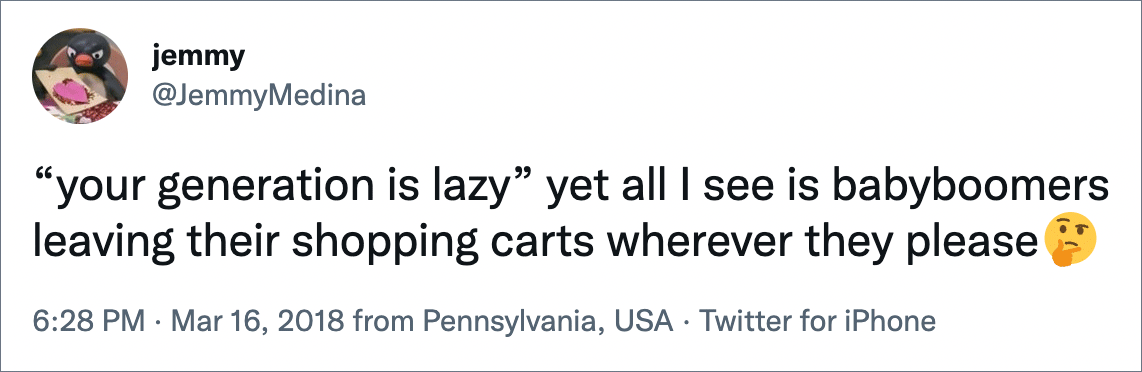Click the Twitter for iPhone source label
Image resolution: width=1142 pixels, height=372 pixels.
pos(817,321)
